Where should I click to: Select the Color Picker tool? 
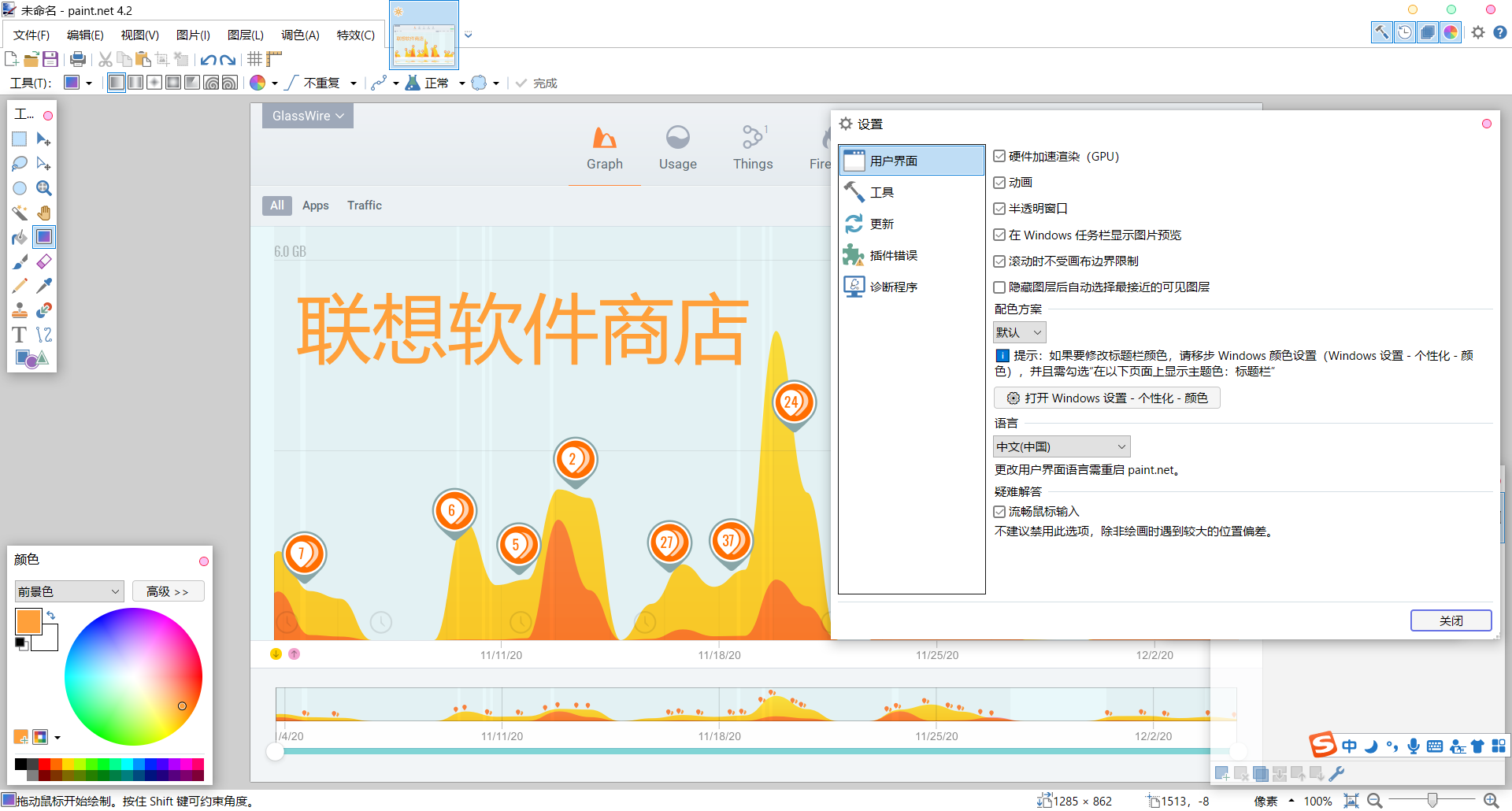click(44, 286)
